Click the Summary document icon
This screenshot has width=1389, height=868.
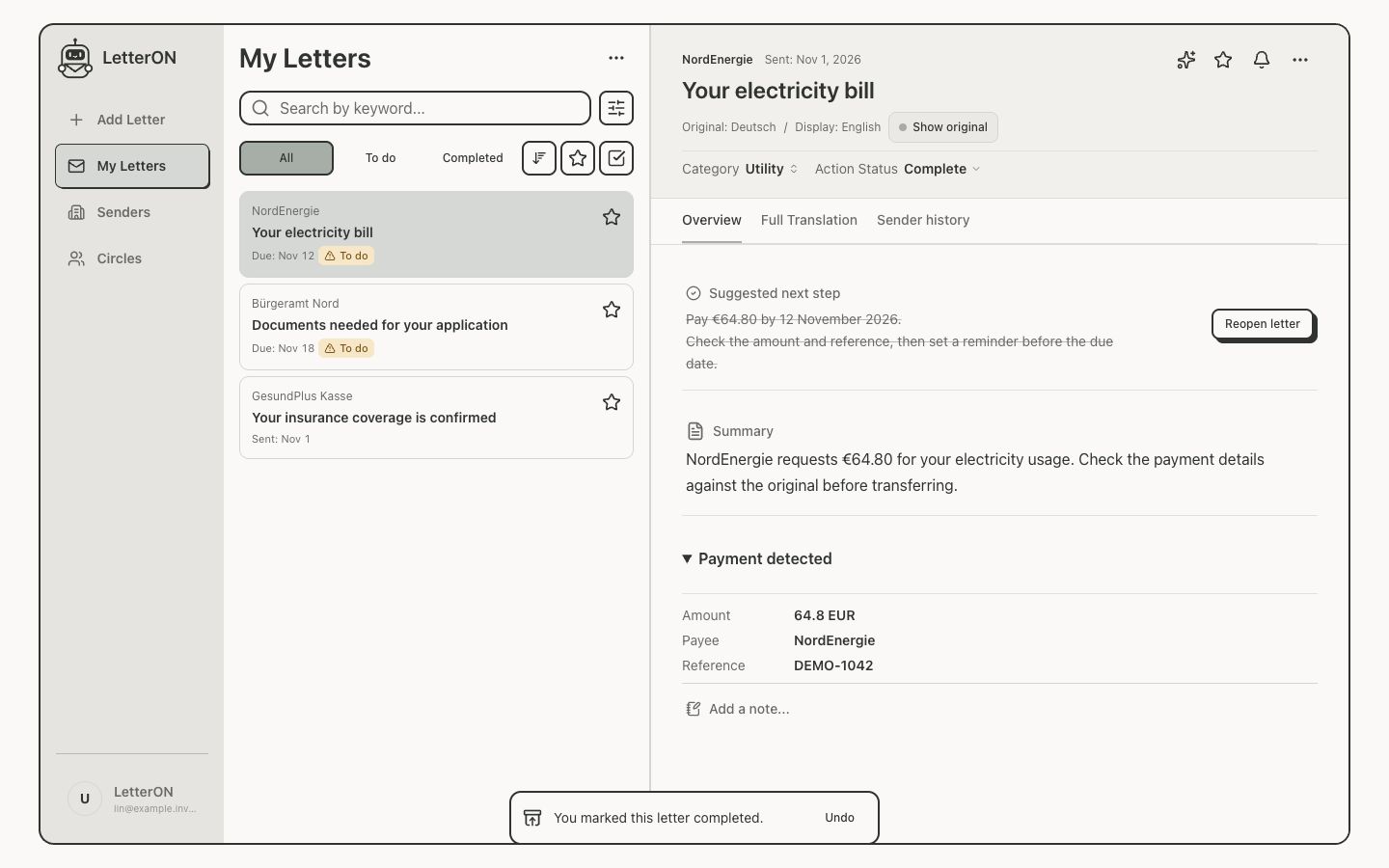click(694, 431)
